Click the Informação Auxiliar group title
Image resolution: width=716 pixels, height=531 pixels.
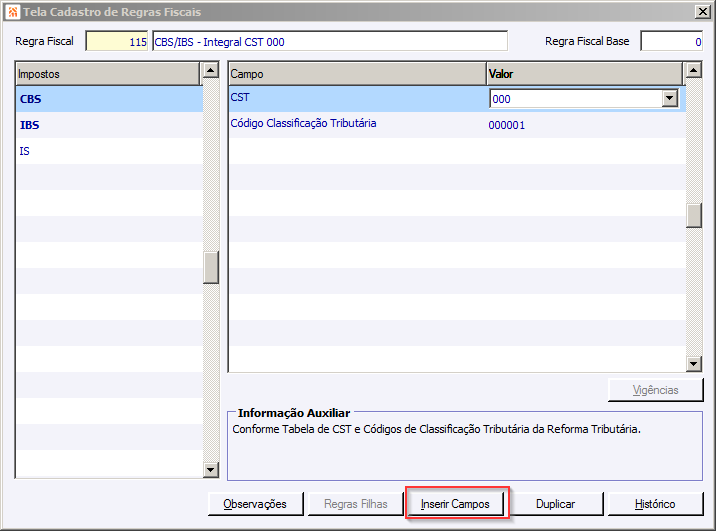(294, 413)
